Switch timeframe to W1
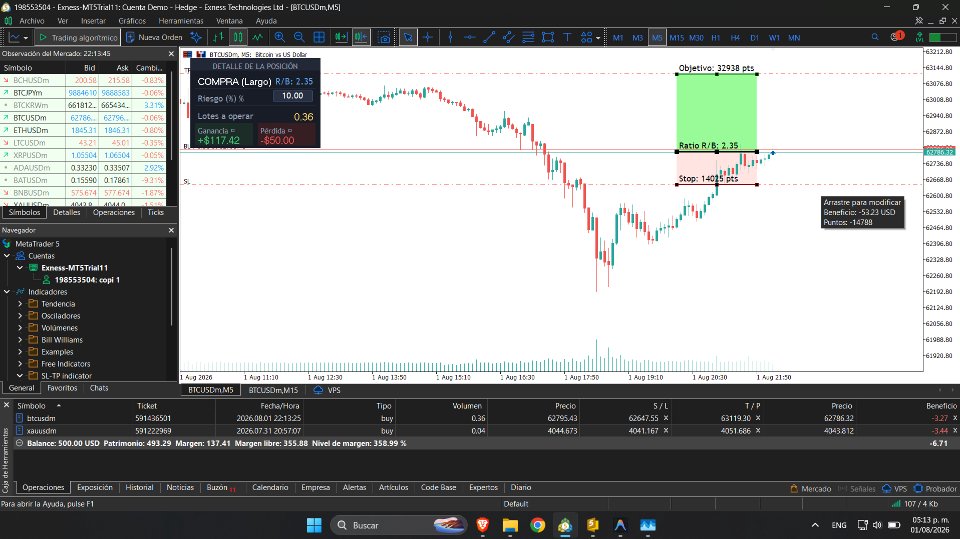960x539 pixels. coord(774,37)
